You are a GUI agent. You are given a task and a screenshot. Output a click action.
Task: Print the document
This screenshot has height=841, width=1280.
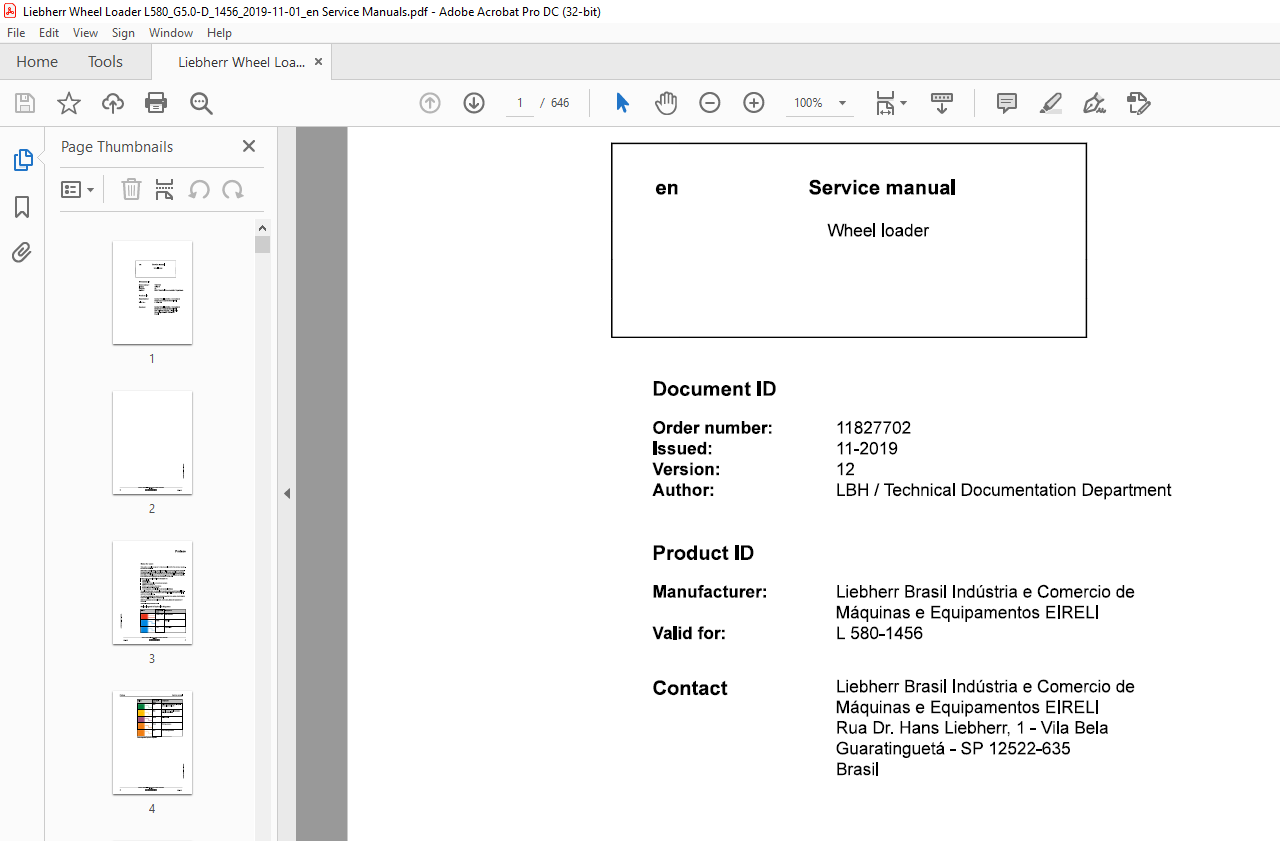click(156, 103)
